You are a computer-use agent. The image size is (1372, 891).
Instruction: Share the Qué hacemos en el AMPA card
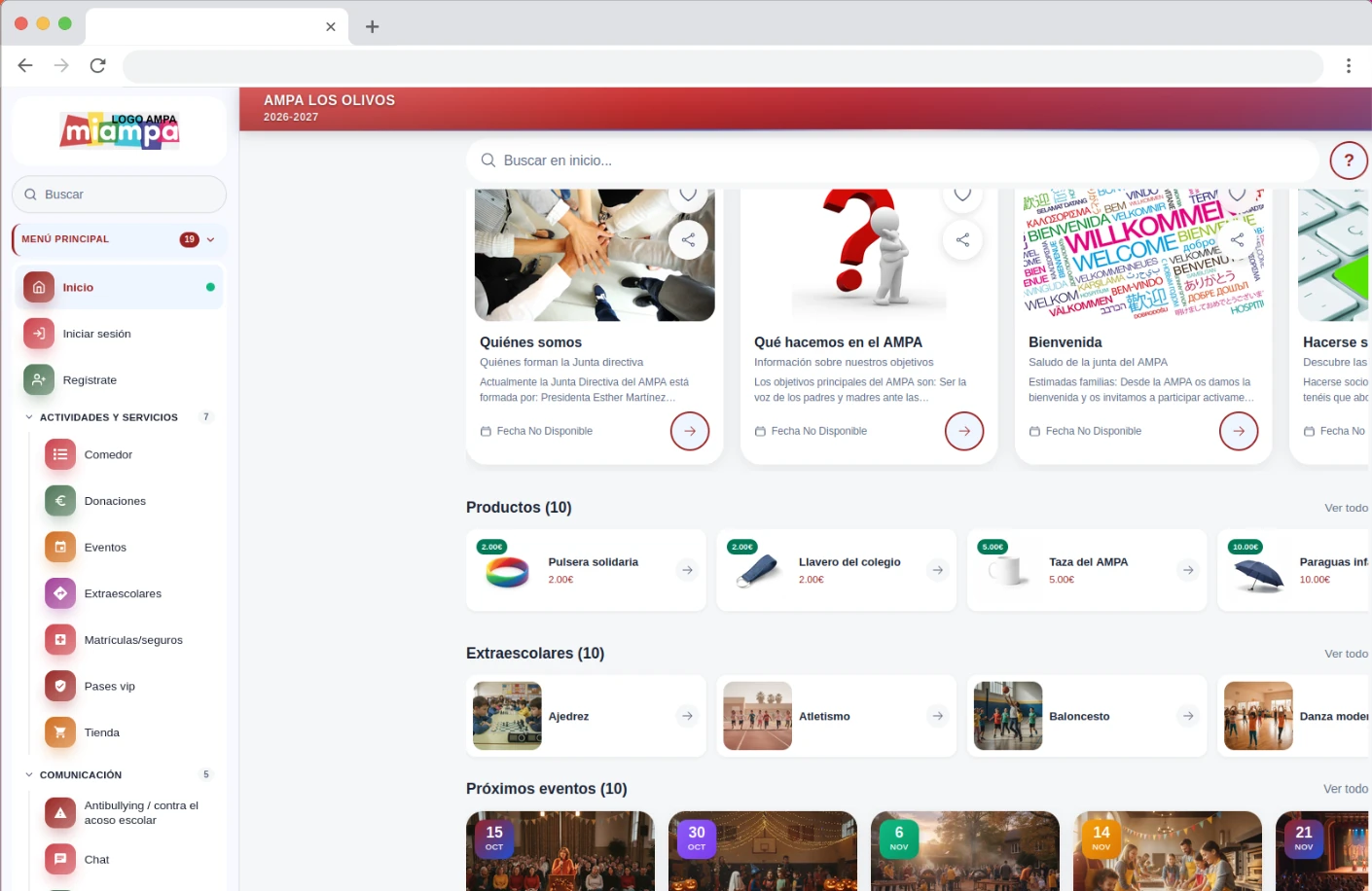(962, 240)
